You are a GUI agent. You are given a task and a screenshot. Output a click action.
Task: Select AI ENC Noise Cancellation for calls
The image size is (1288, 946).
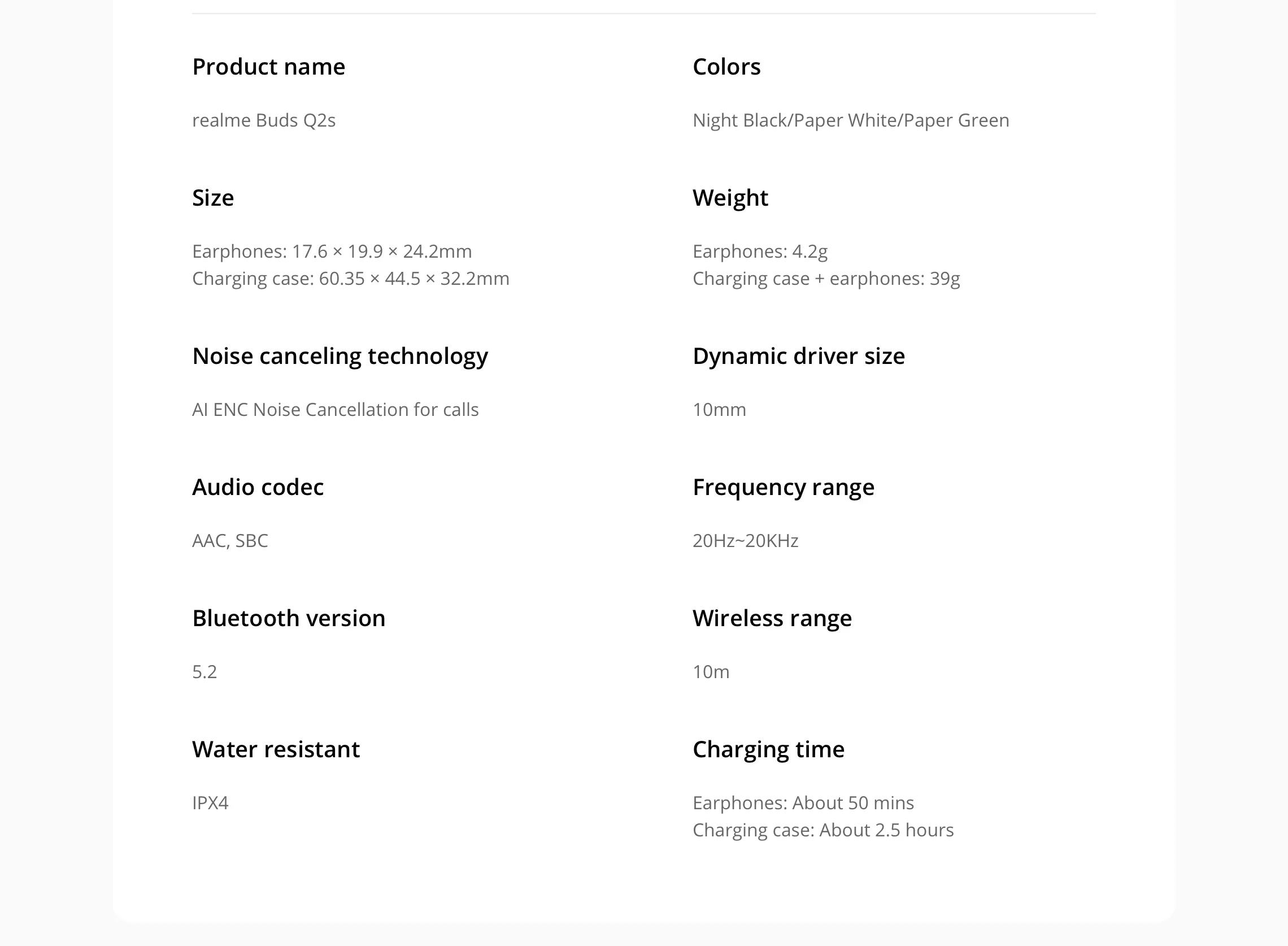pos(336,410)
